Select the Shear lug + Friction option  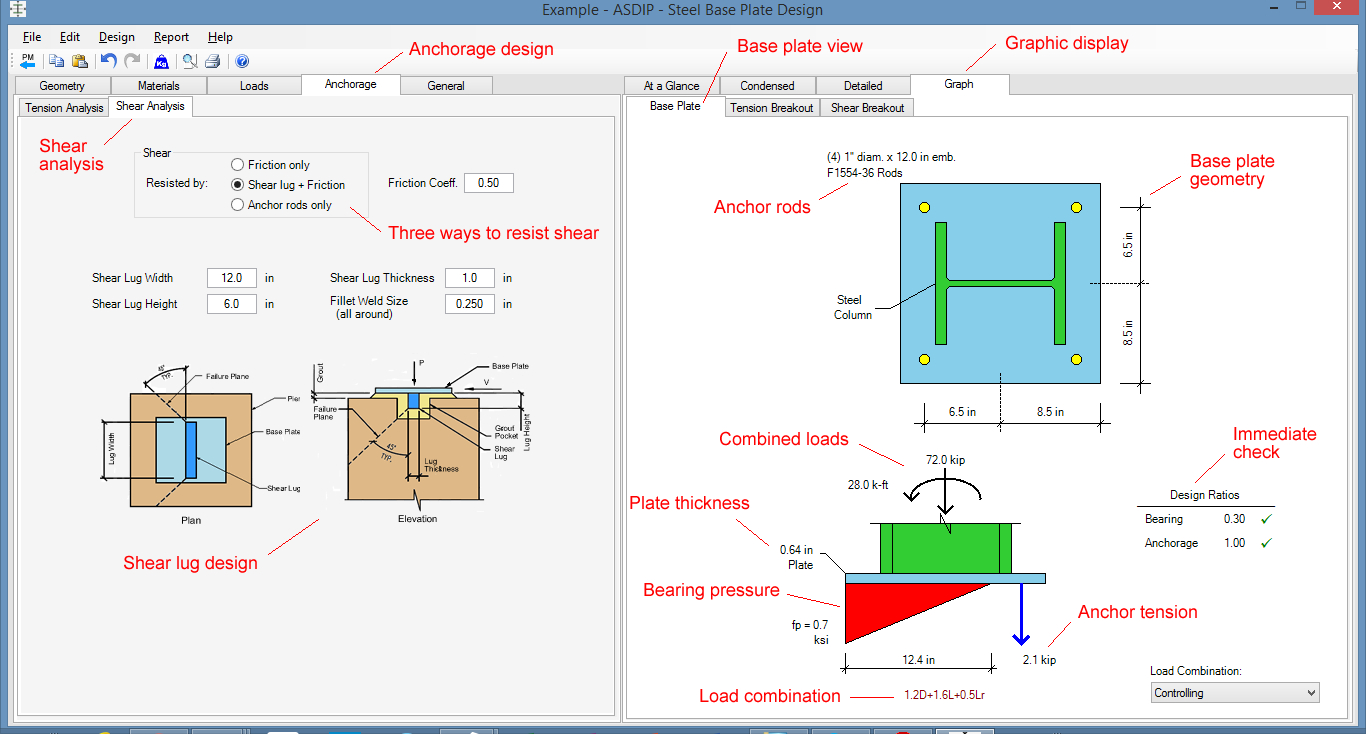click(x=237, y=183)
